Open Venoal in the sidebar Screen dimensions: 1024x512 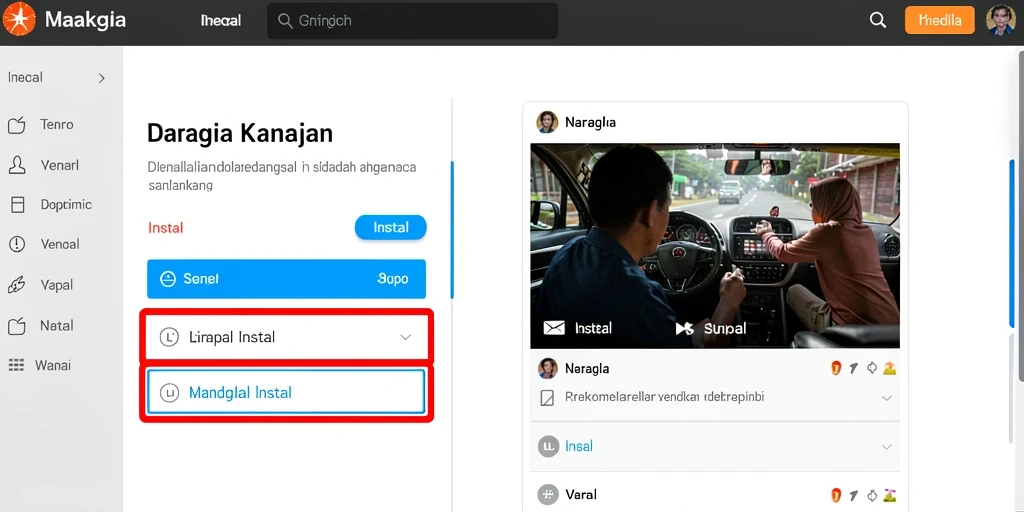click(60, 244)
